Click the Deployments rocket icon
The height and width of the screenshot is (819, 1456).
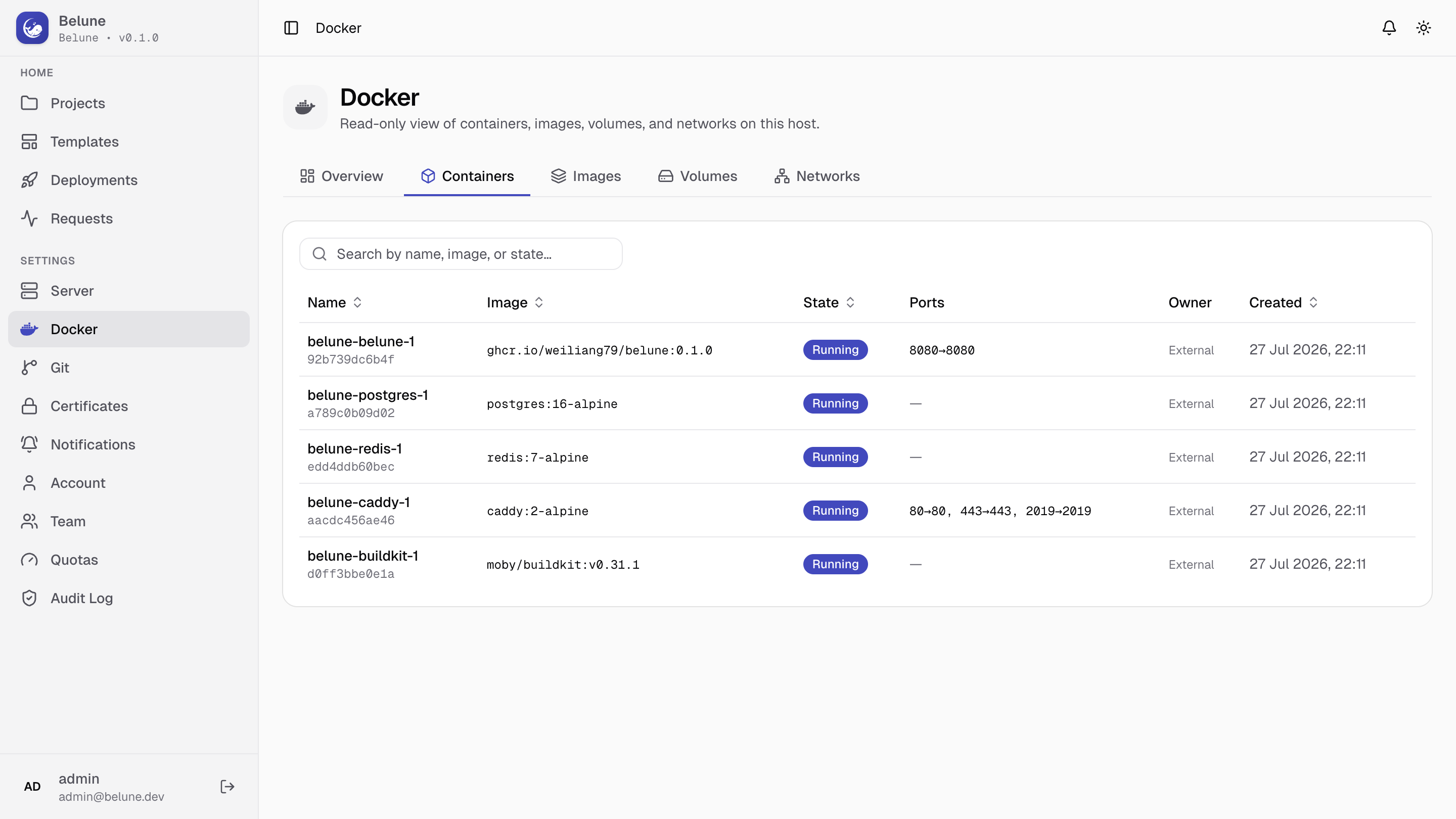point(29,180)
